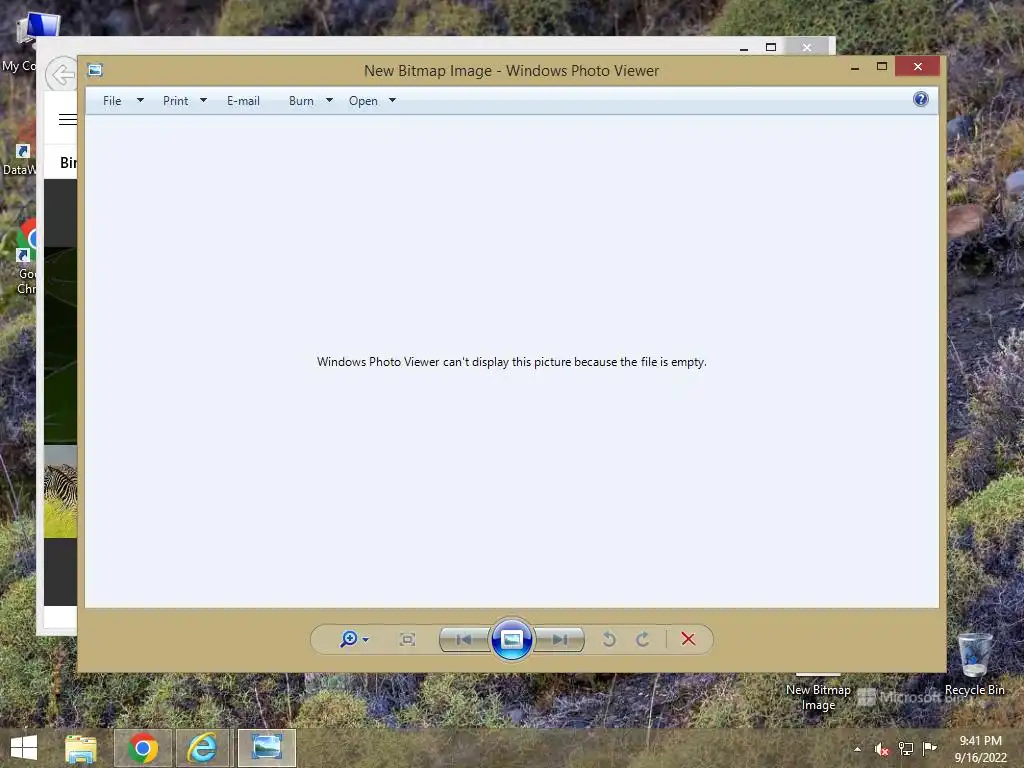1024x768 pixels.
Task: Show hidden system tray icons
Action: point(857,749)
